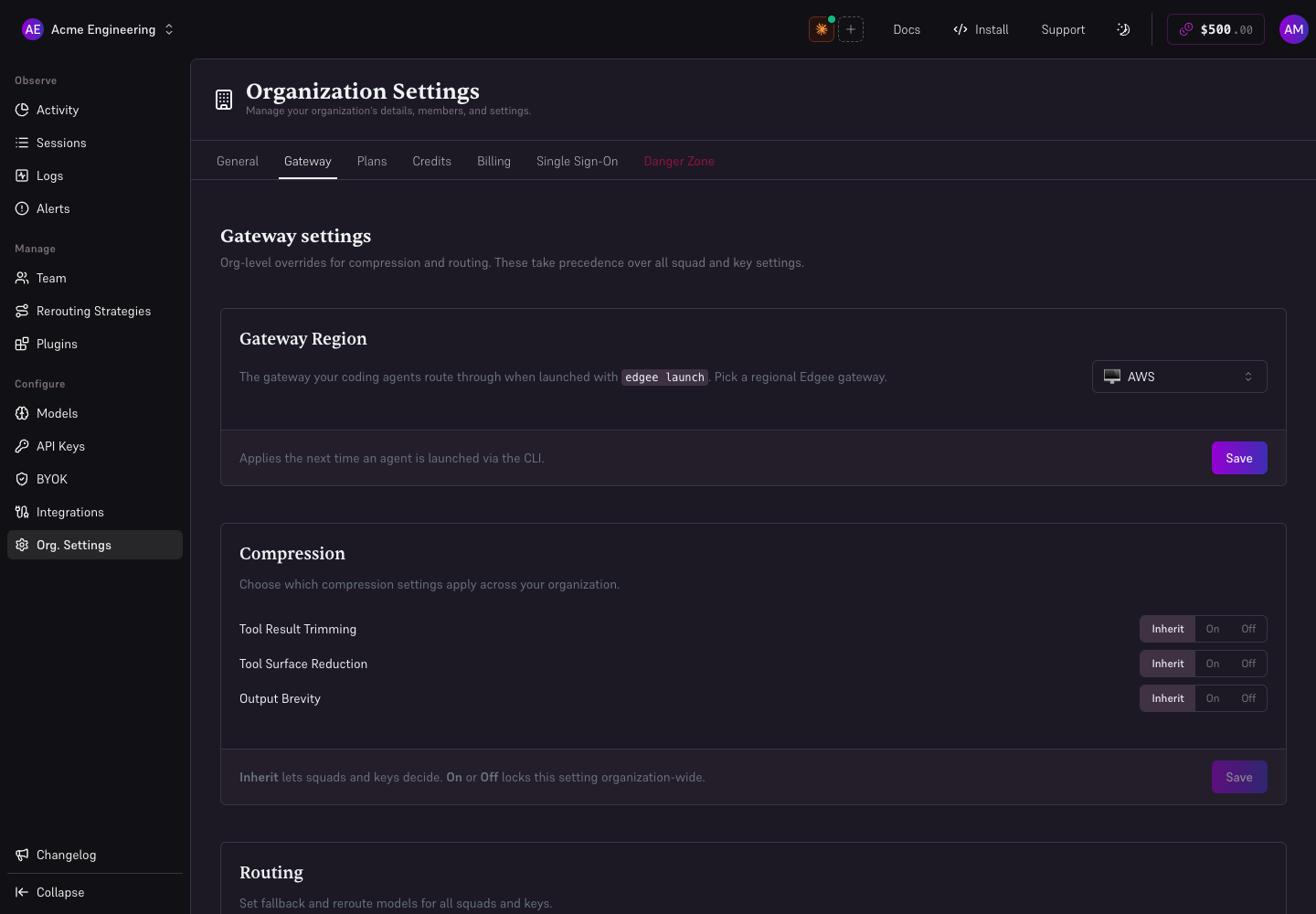Click the Rerouting Strategies icon
The image size is (1316, 914).
click(x=22, y=311)
